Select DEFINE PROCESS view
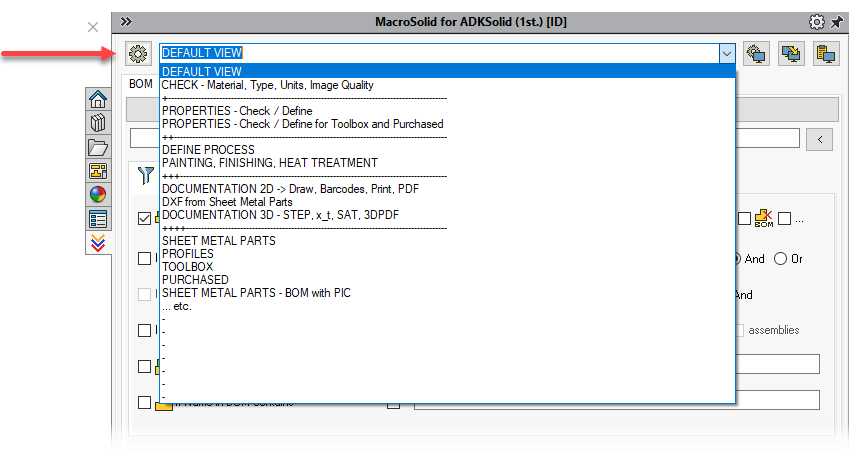This screenshot has width=858, height=453. pos(447,150)
